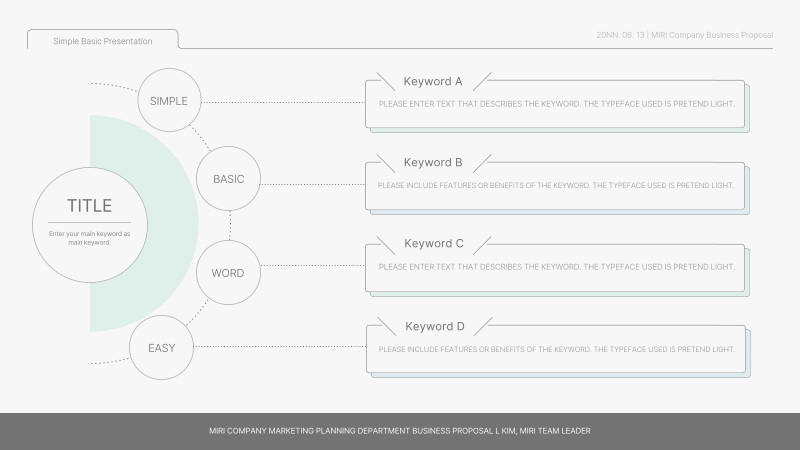Select the Simple Basic Presentation tab

103,40
